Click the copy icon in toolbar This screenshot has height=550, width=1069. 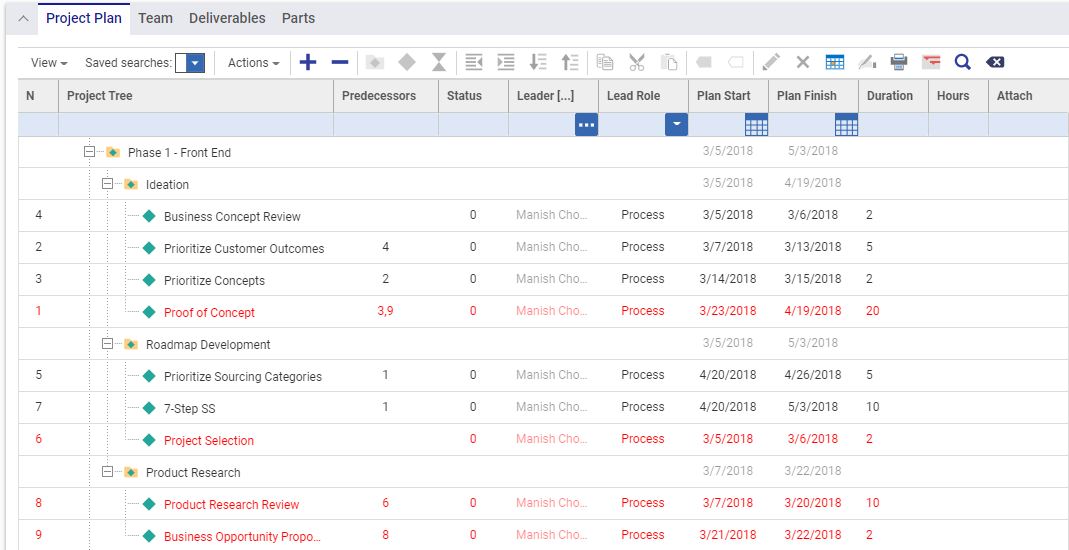pos(605,63)
